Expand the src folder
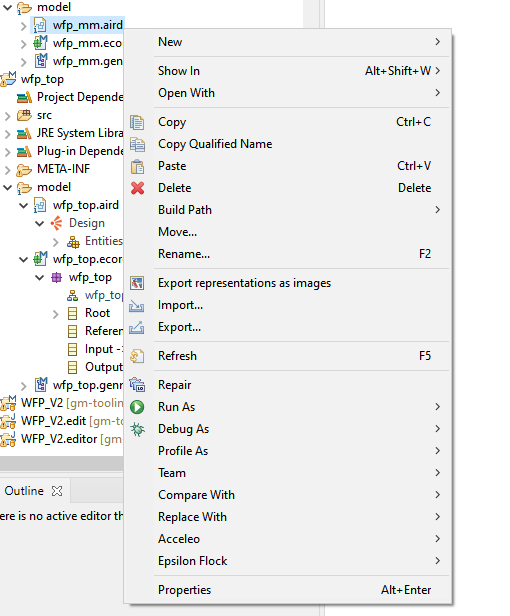The image size is (510, 616). [x=7, y=116]
